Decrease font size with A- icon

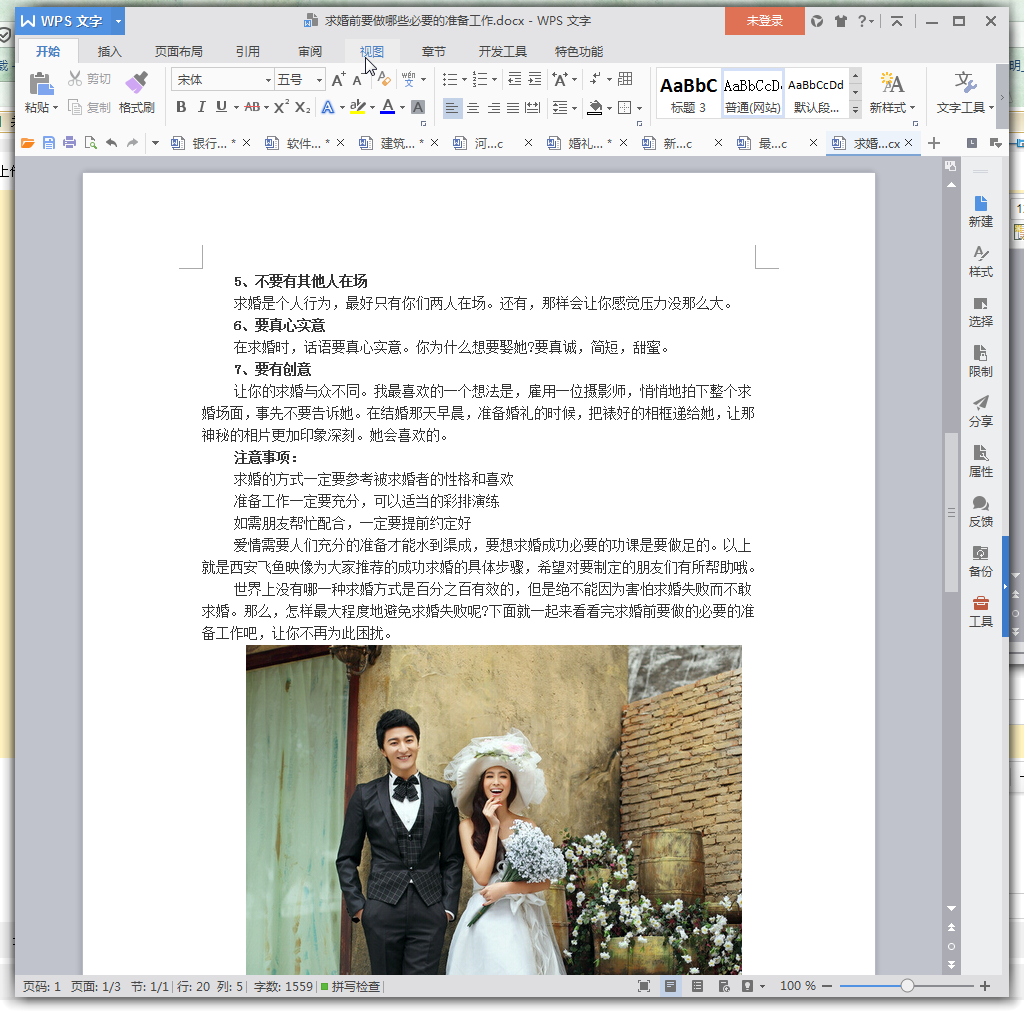pos(358,80)
